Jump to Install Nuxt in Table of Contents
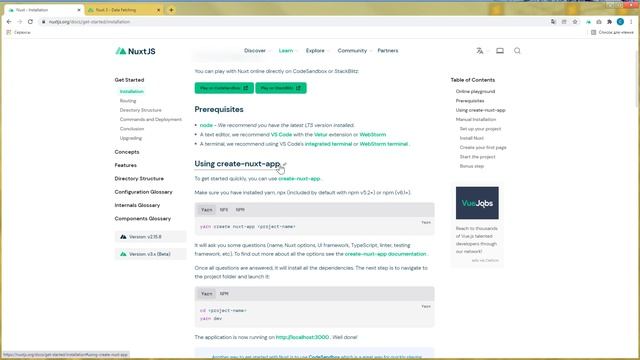Screen dimensions: 640x360 click(x=471, y=138)
